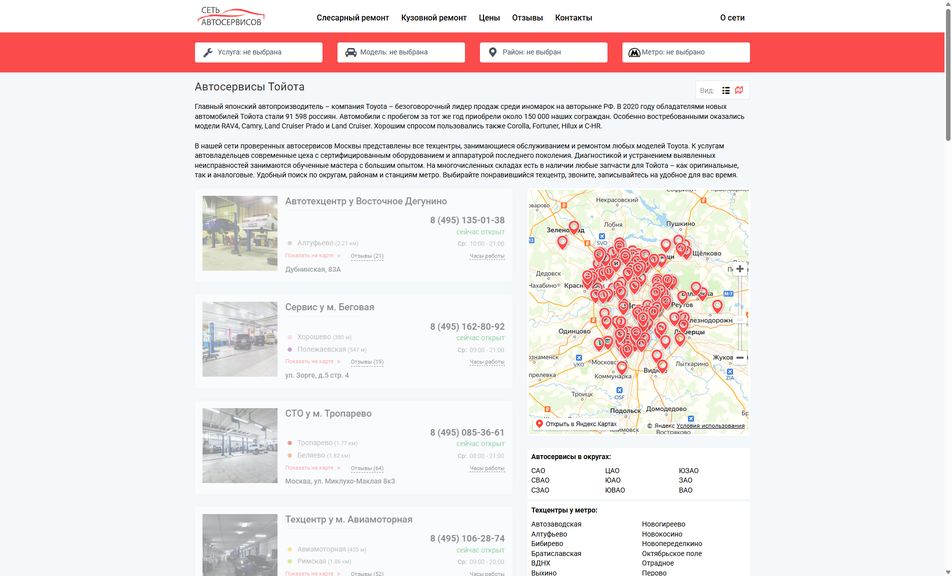Call 8 (495) 135-01-38
Screen dimensions: 952x576
pos(468,220)
